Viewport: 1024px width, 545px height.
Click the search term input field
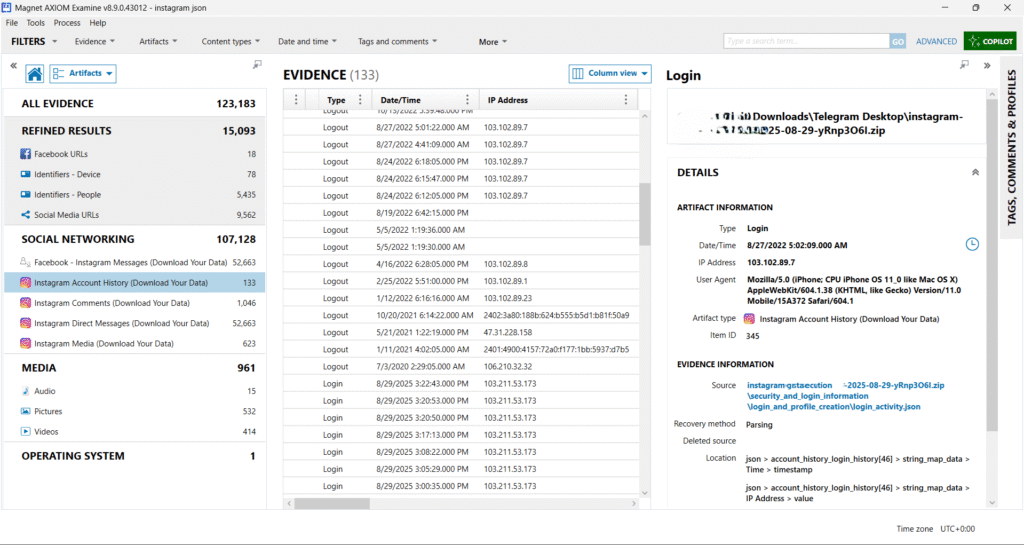(x=807, y=41)
